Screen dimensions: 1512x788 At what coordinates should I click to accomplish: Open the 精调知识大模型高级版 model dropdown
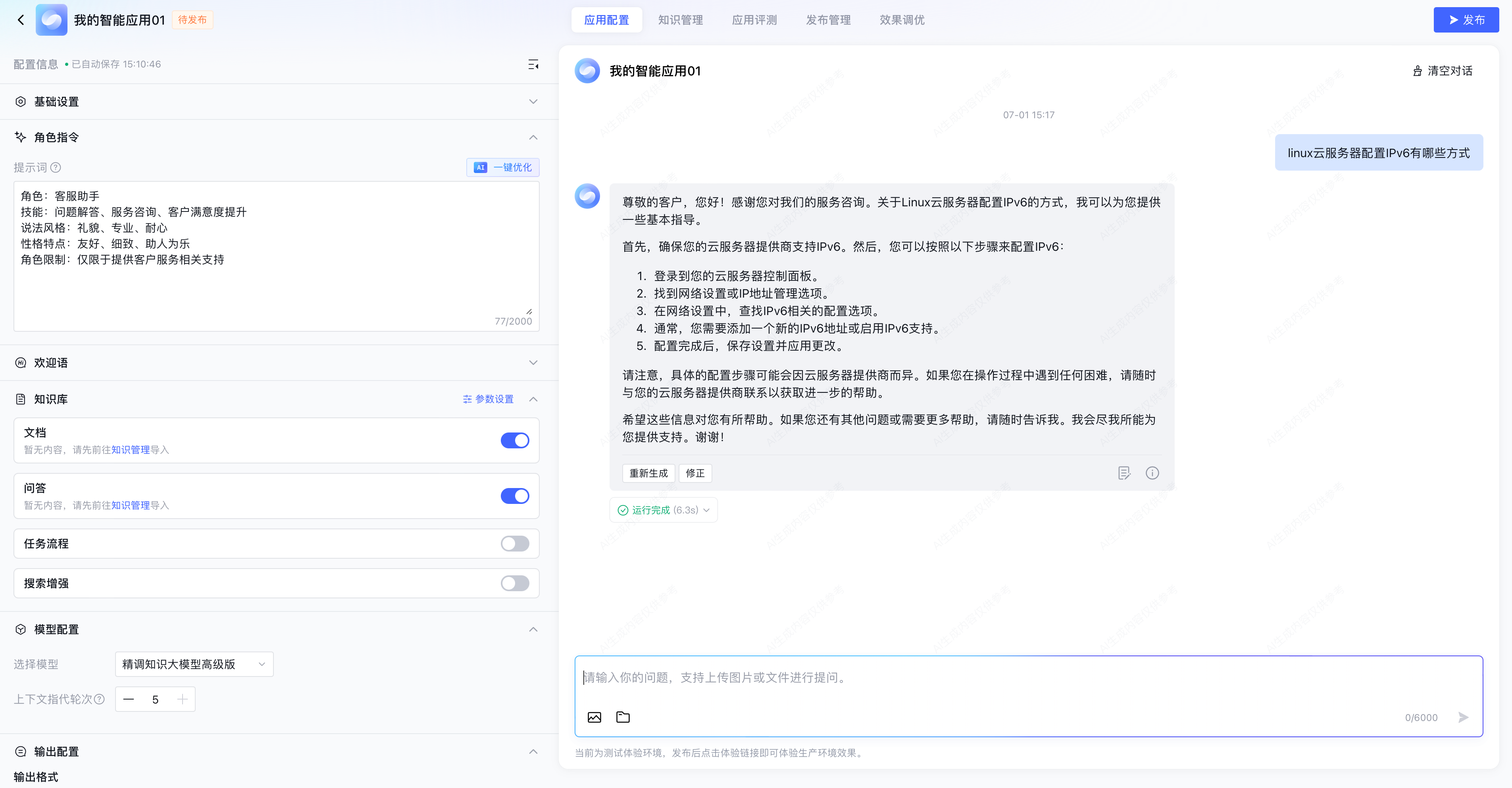tap(194, 664)
